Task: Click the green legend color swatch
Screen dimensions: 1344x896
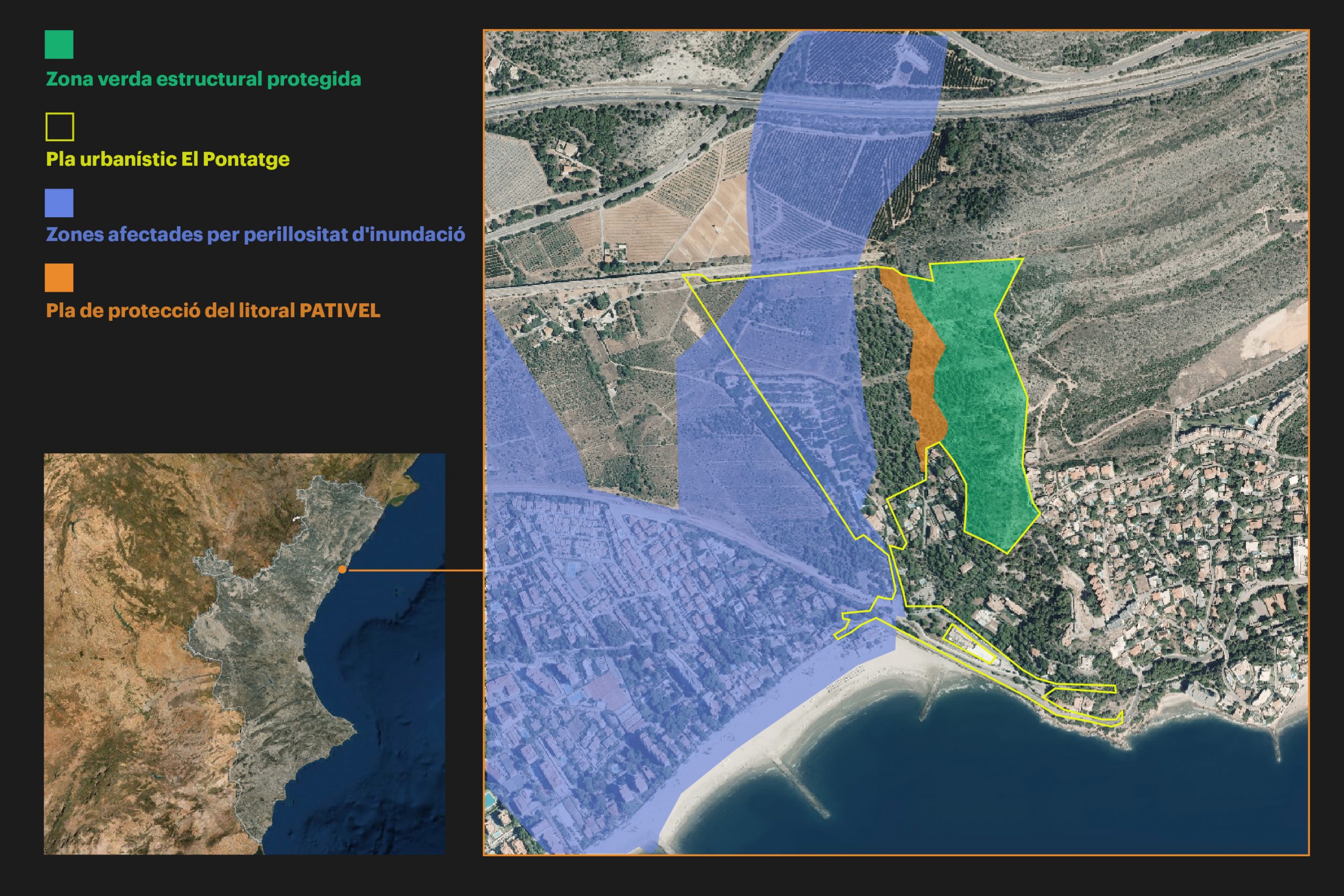Action: point(59,45)
